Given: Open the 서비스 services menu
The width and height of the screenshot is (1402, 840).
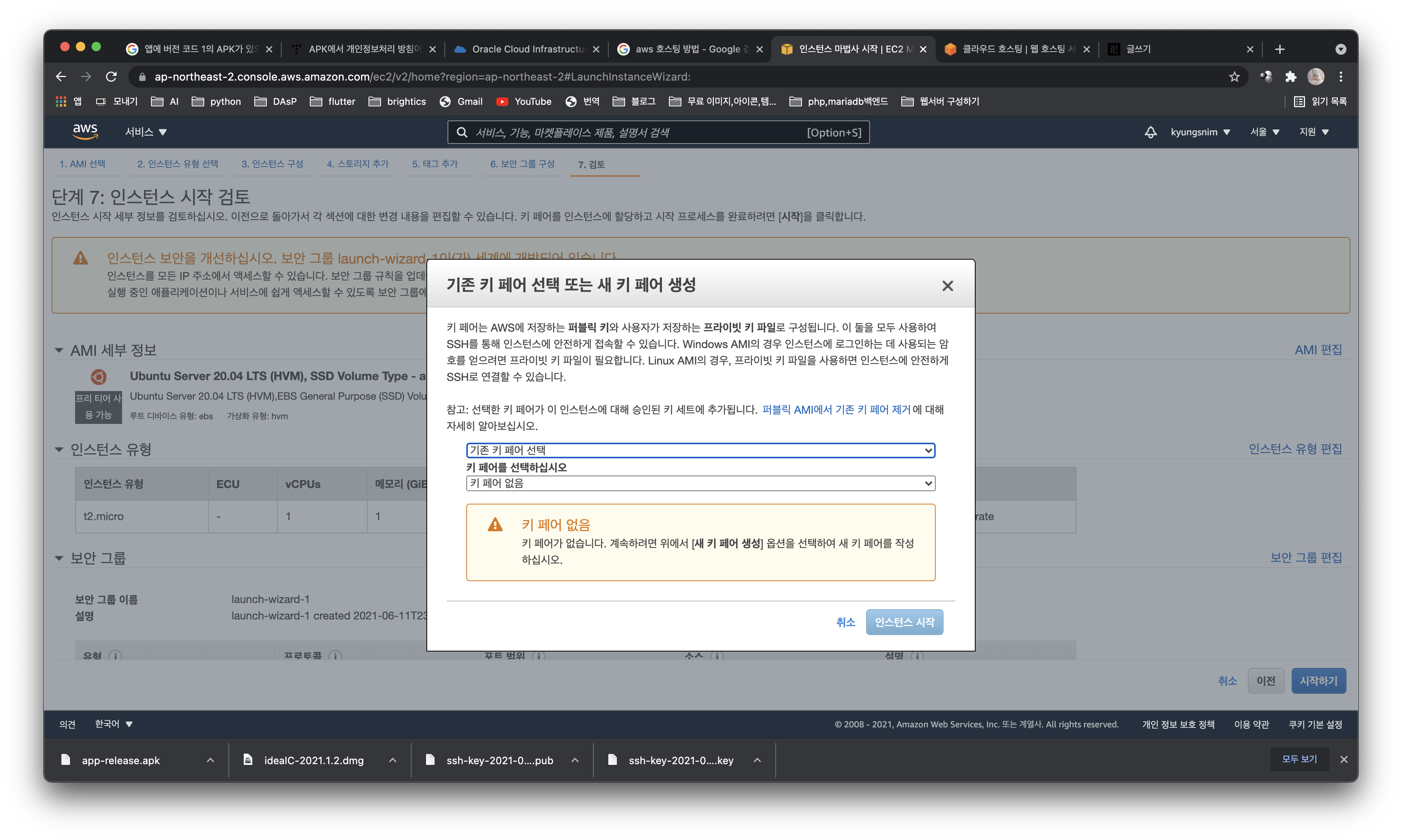Looking at the screenshot, I should pos(146,132).
